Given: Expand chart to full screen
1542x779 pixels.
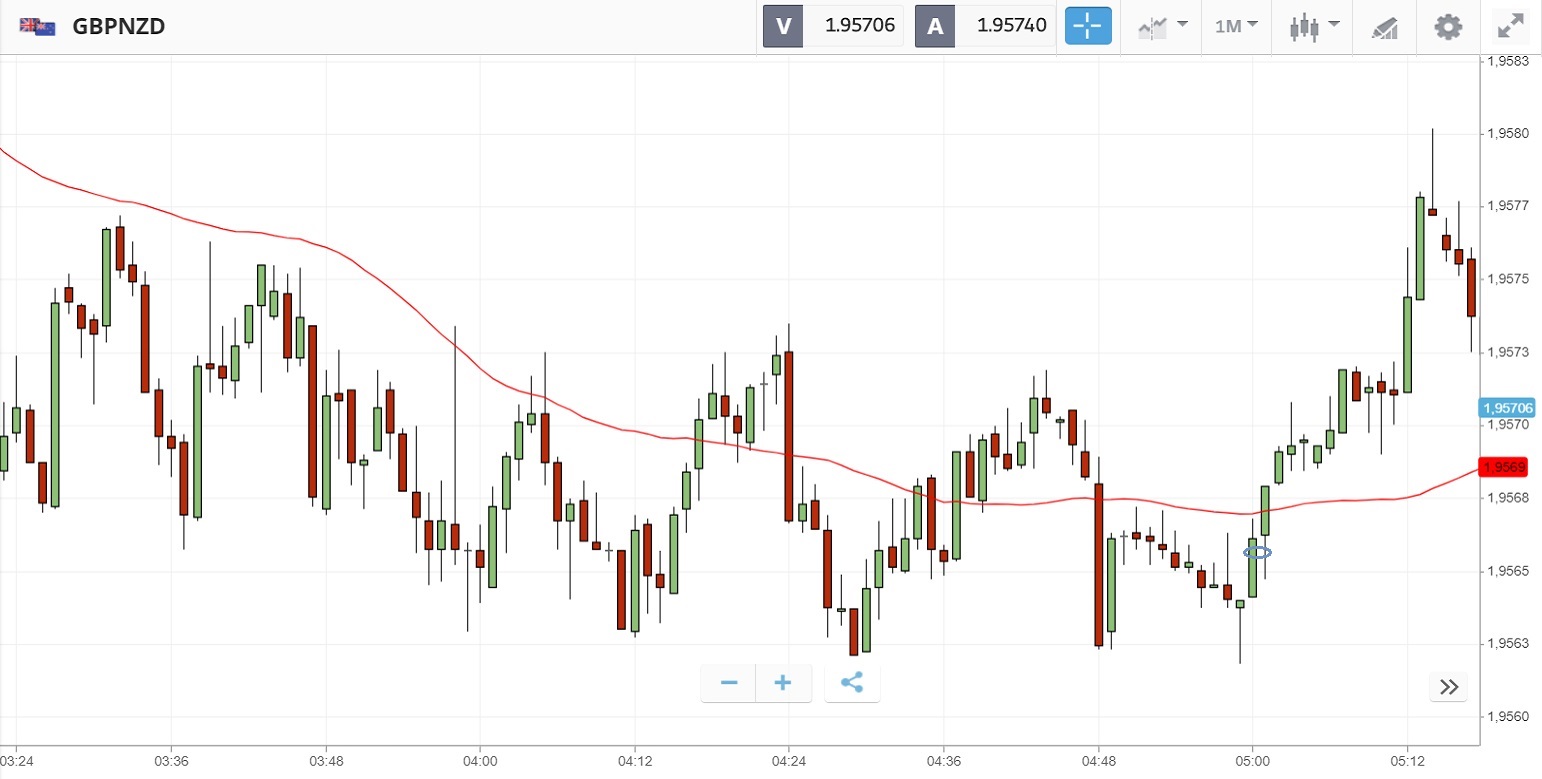Looking at the screenshot, I should 1510,26.
